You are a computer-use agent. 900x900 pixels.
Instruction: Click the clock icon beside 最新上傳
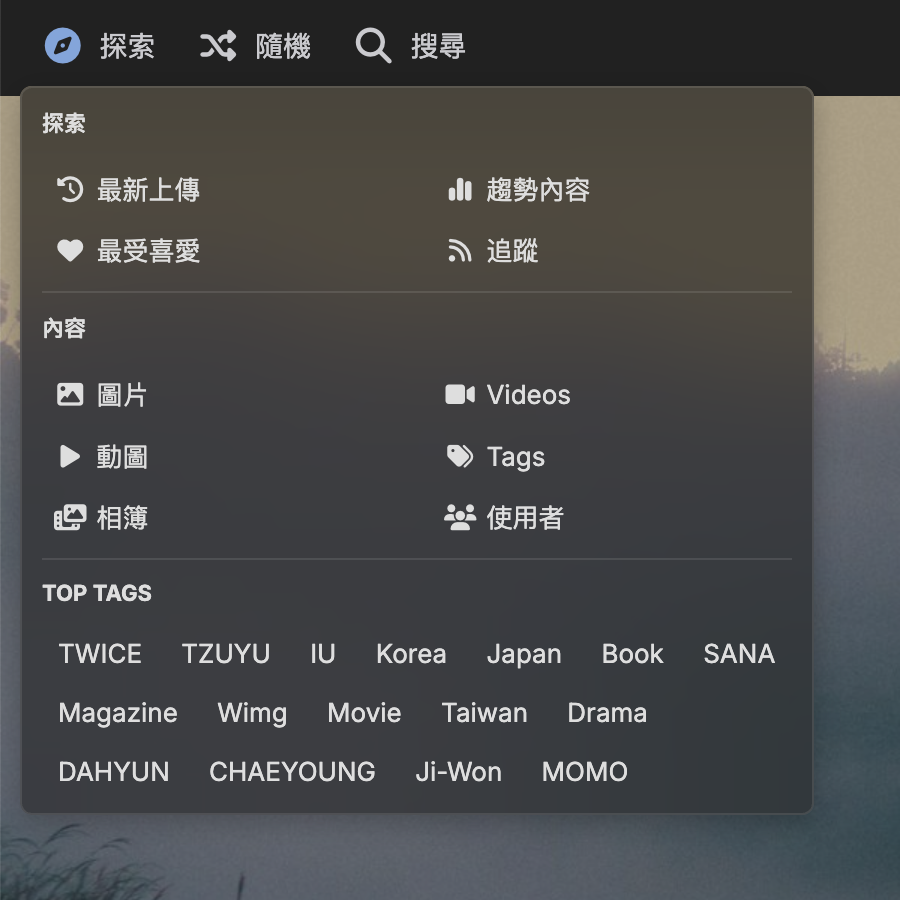[x=70, y=190]
